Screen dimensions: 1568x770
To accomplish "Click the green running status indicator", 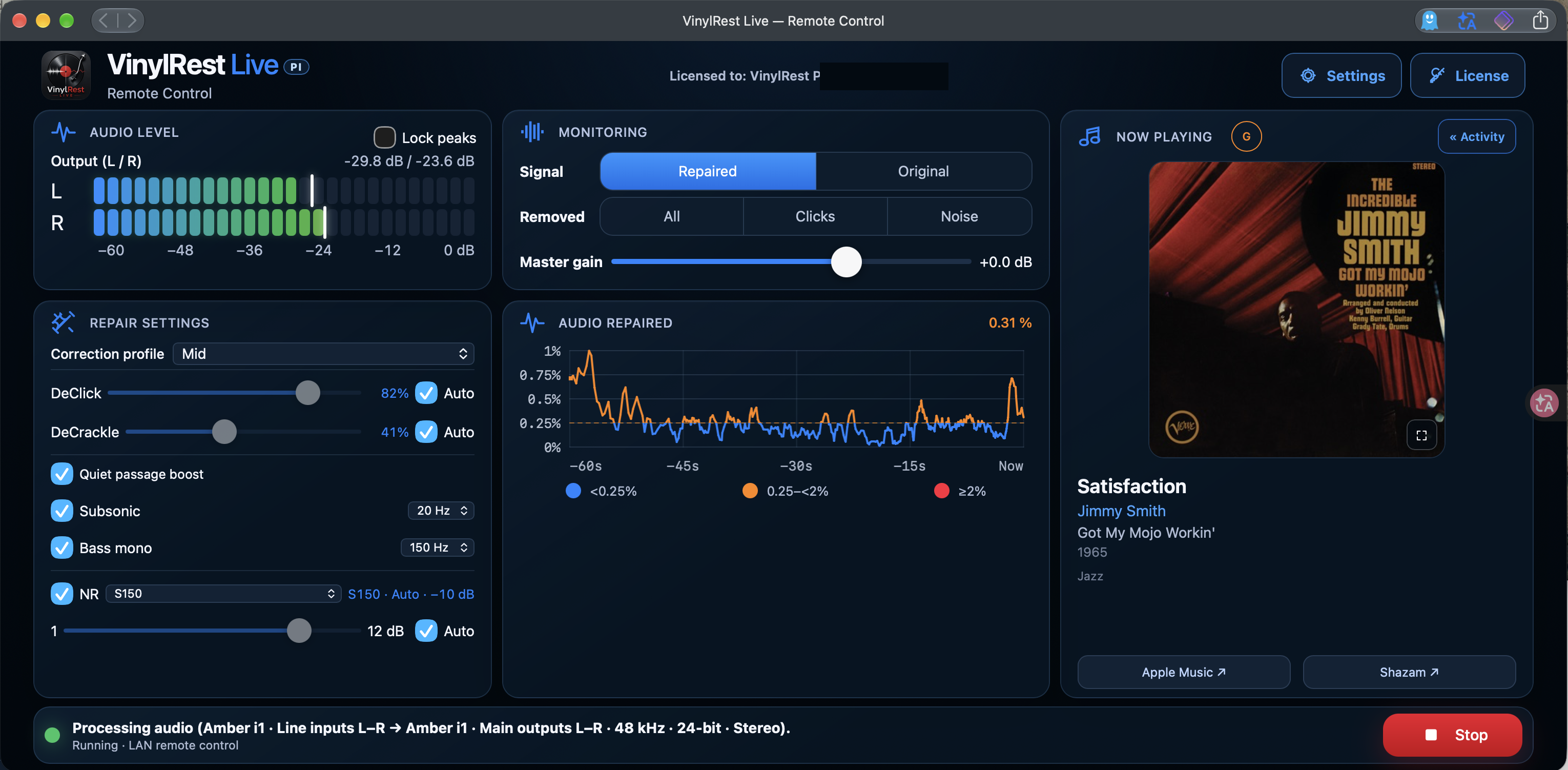I will tap(52, 735).
